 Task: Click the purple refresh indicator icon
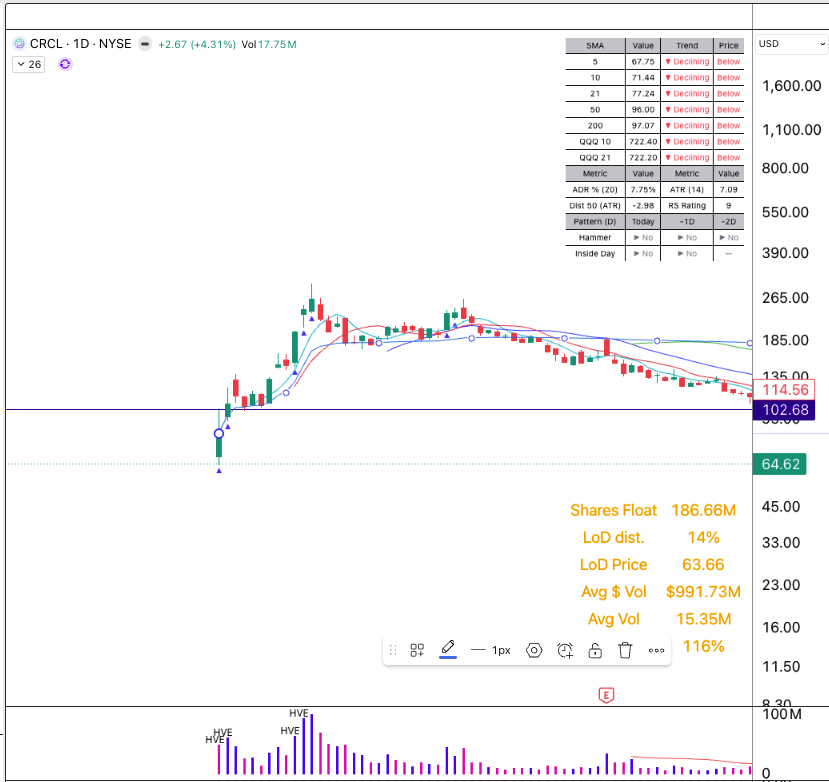65,64
